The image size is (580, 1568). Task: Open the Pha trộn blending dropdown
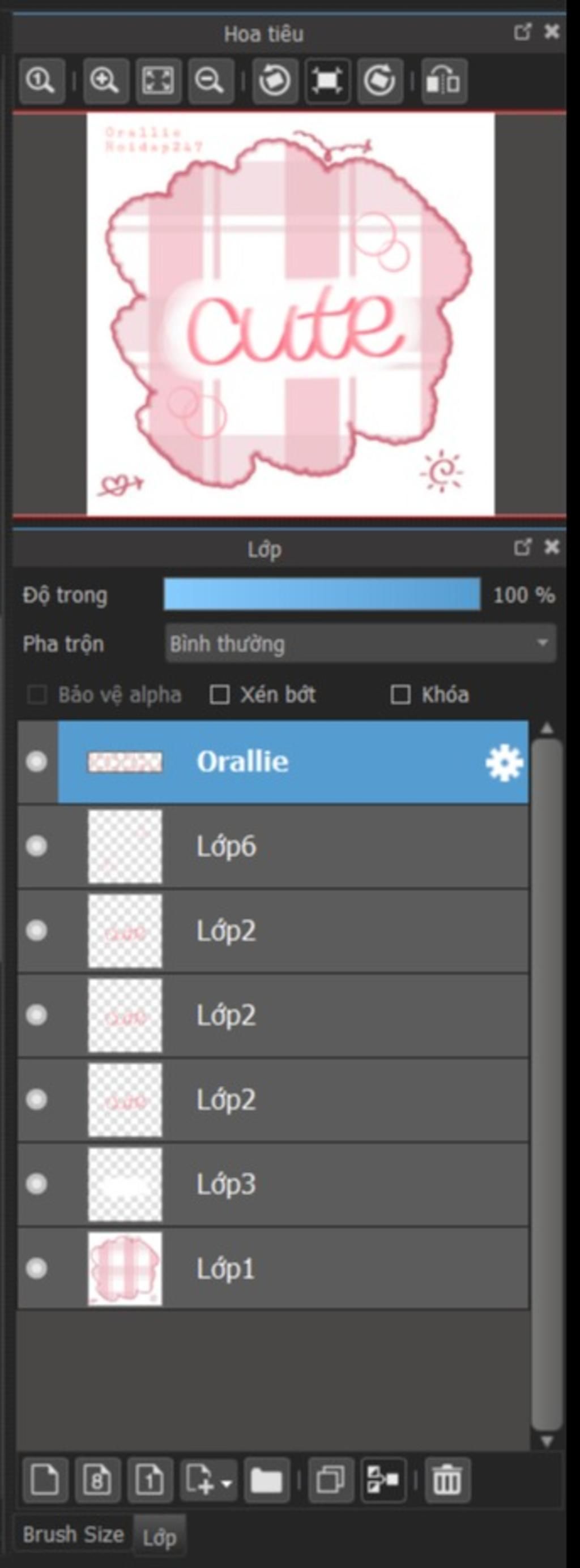361,644
